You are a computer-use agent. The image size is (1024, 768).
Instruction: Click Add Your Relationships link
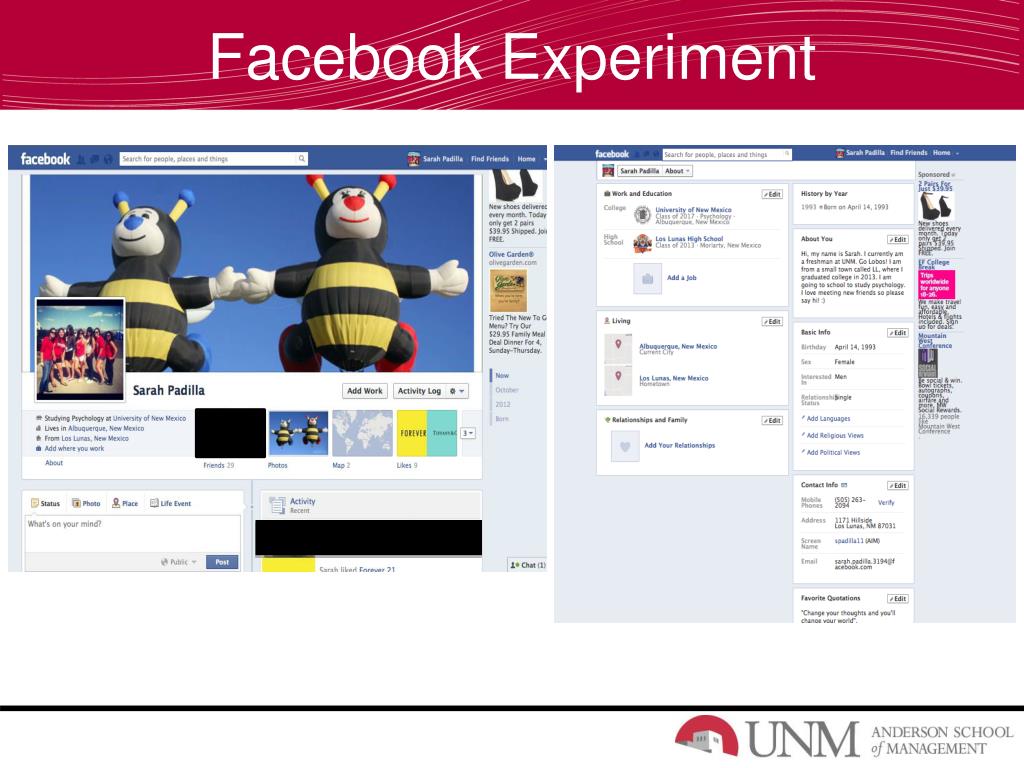(x=680, y=445)
